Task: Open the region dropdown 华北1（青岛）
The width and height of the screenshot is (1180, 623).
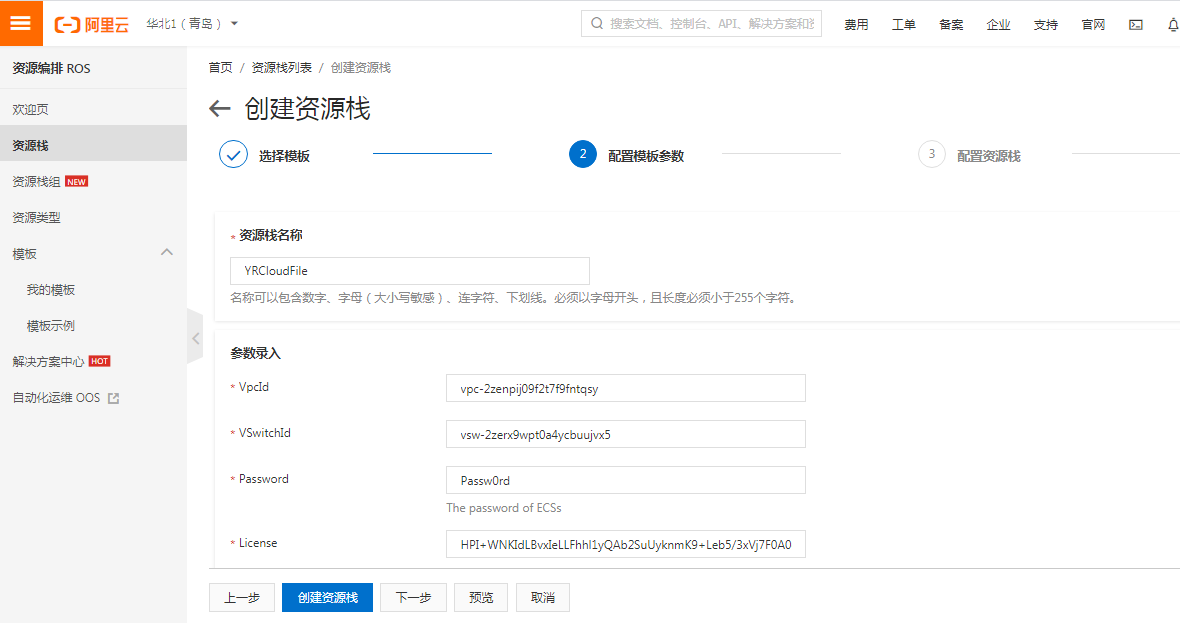Action: (x=193, y=24)
